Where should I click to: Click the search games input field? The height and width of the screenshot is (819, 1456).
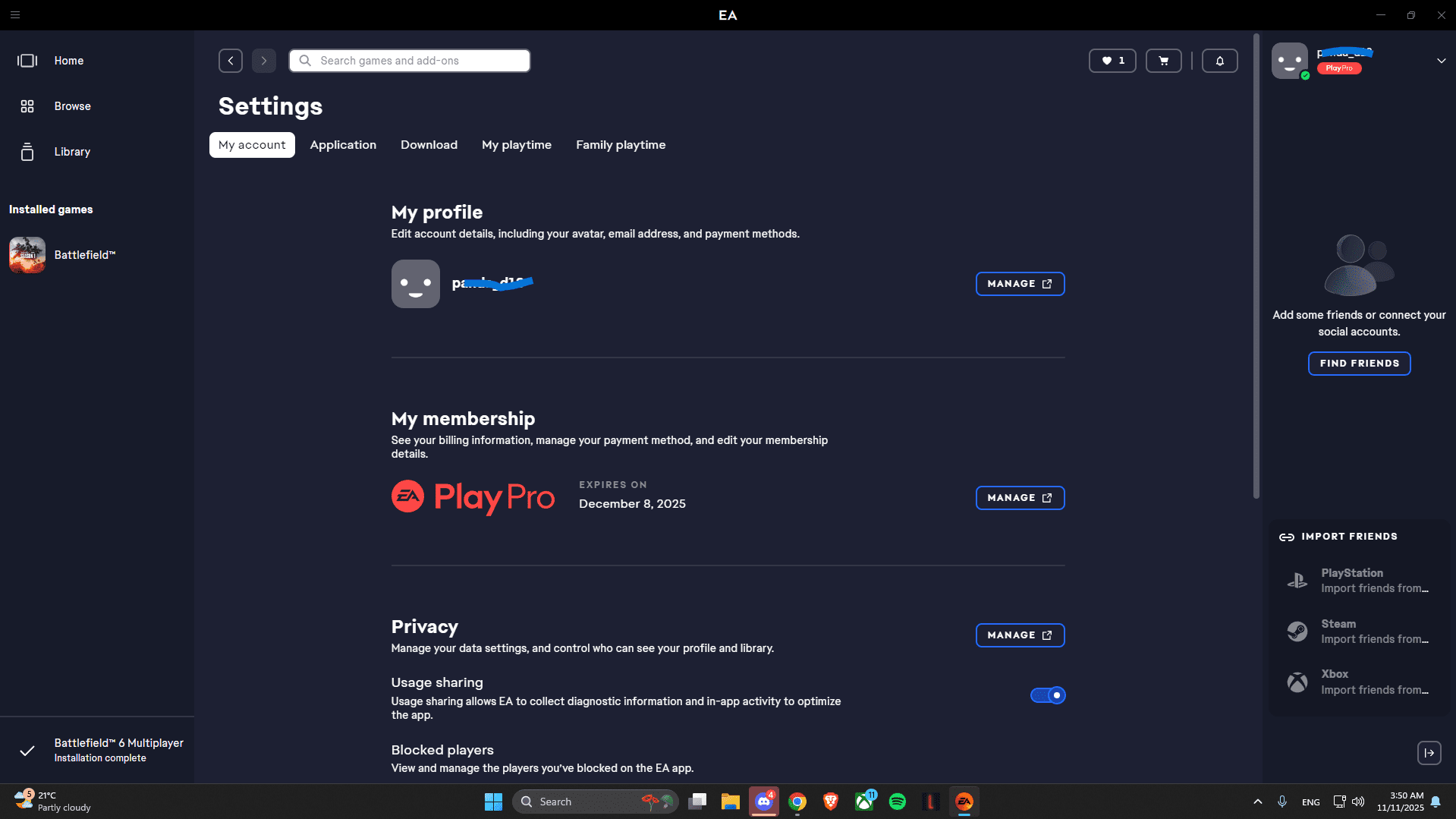pyautogui.click(x=410, y=61)
